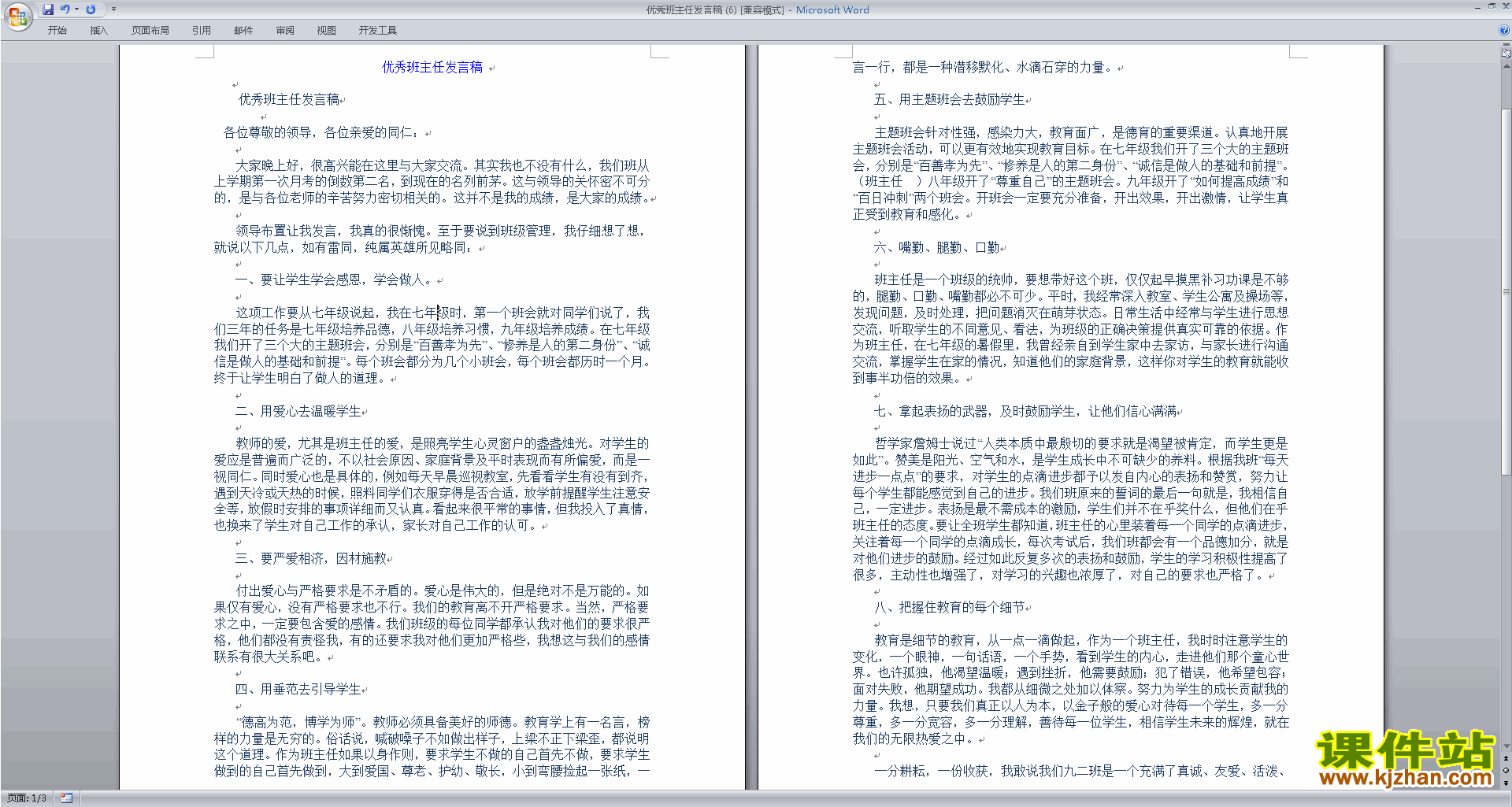Click the heading 二、用爱心去温暖学生
This screenshot has height=807, width=1512.
point(298,411)
